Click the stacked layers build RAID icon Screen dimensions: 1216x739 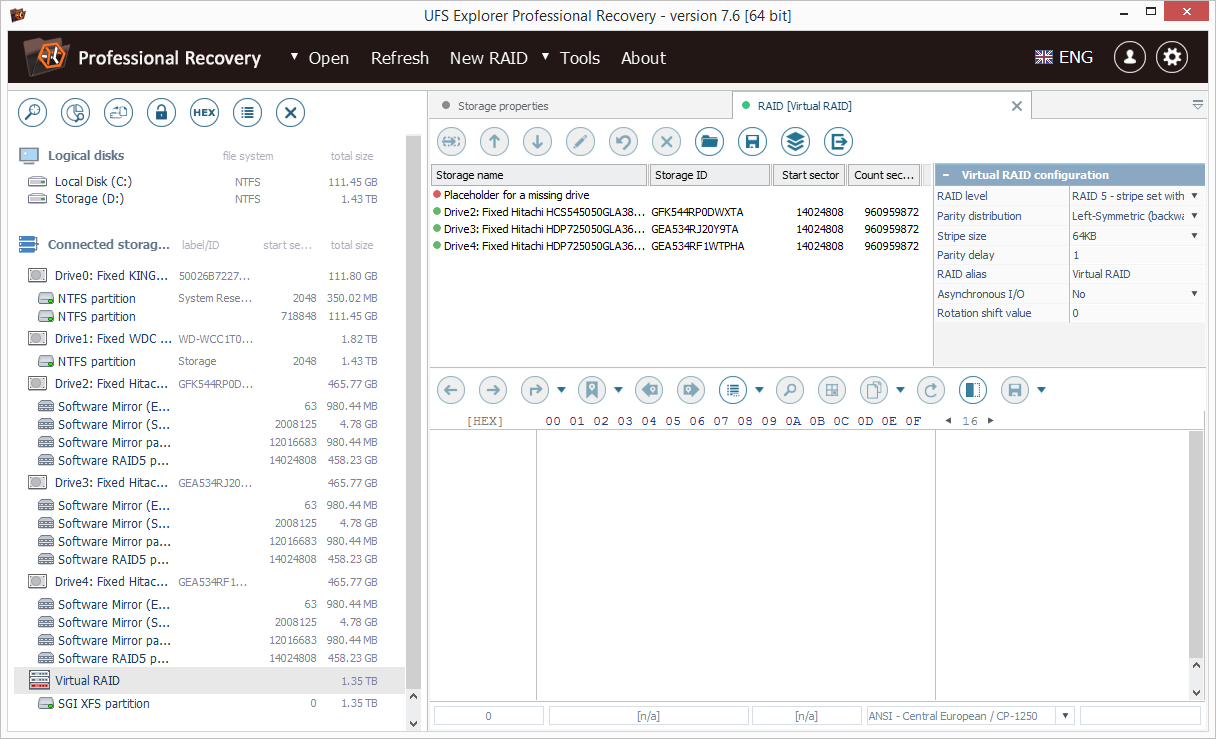[x=795, y=142]
